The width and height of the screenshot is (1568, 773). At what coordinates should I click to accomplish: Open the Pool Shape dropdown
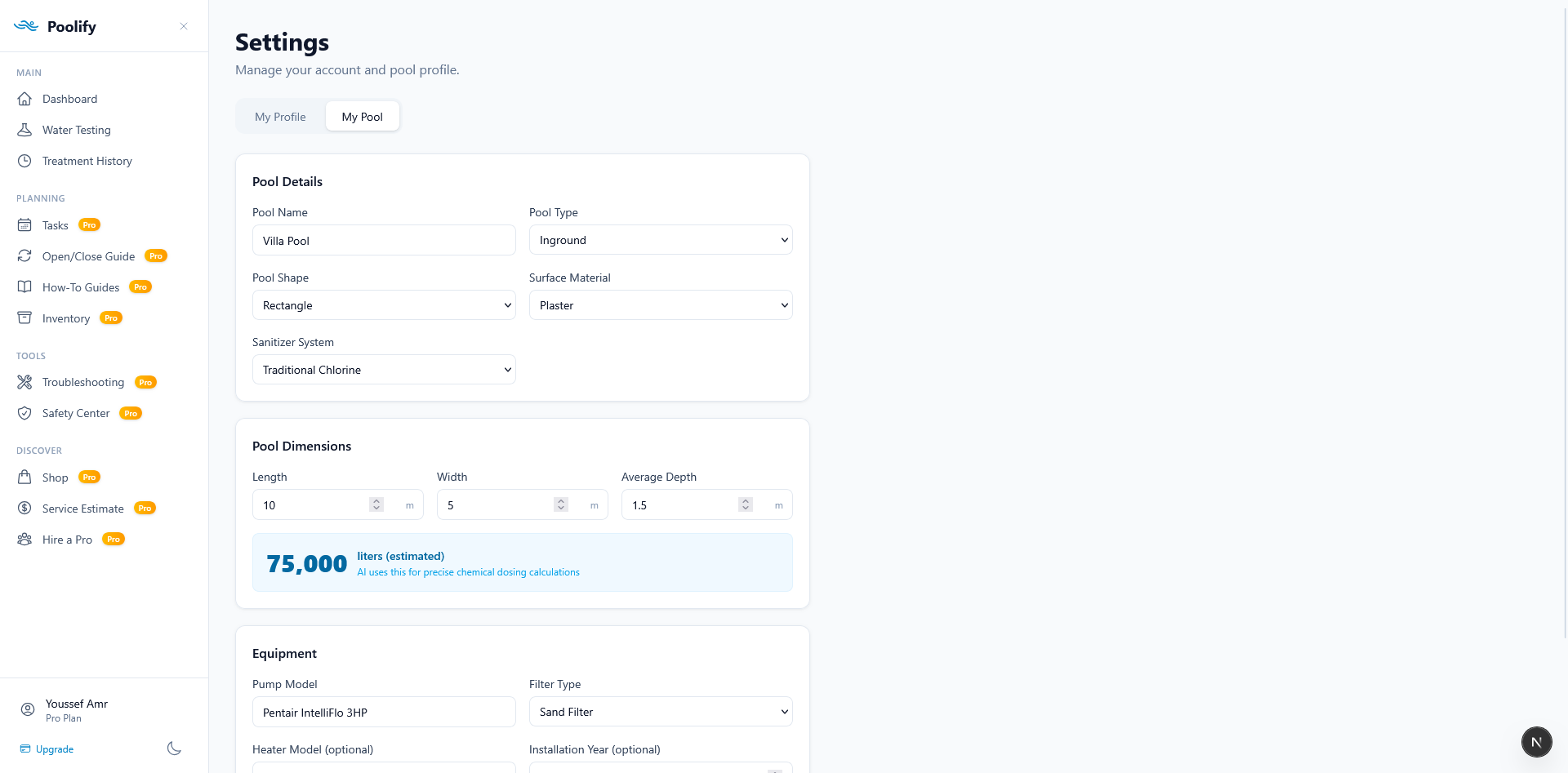(x=384, y=305)
